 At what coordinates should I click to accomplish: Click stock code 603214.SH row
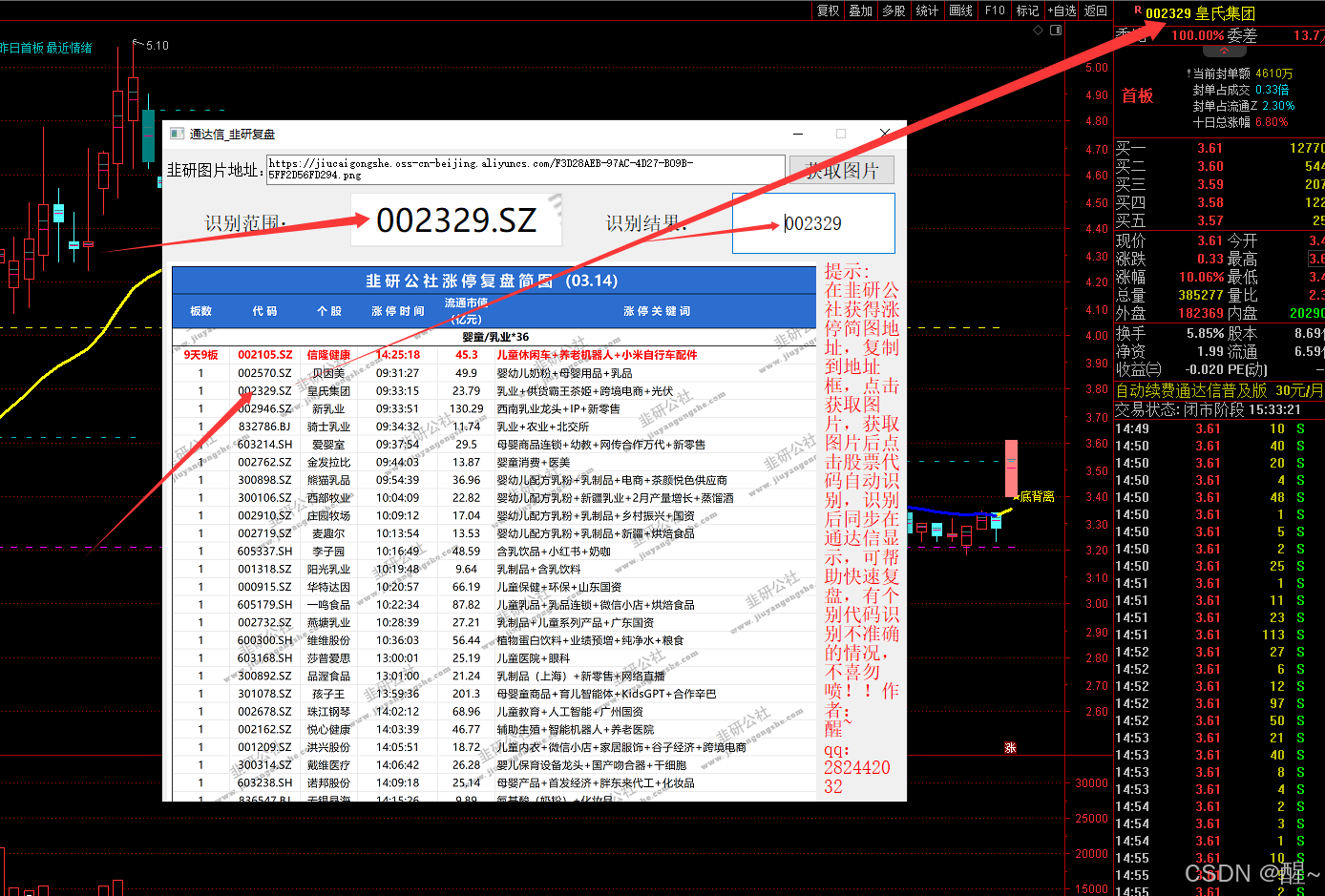coord(265,445)
